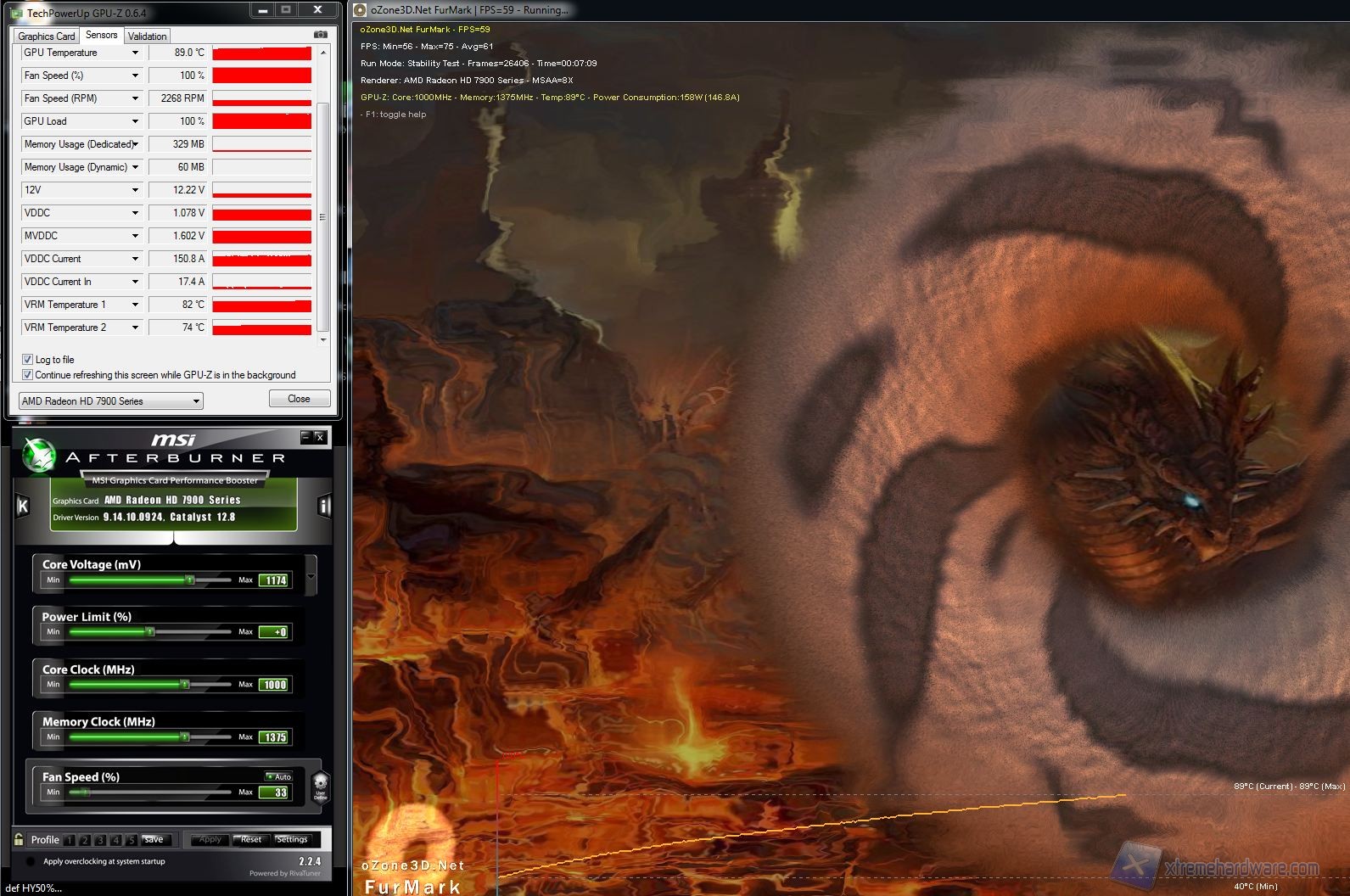This screenshot has width=1350, height=896.
Task: Uncheck the Log to file checkbox
Action: 27,360
